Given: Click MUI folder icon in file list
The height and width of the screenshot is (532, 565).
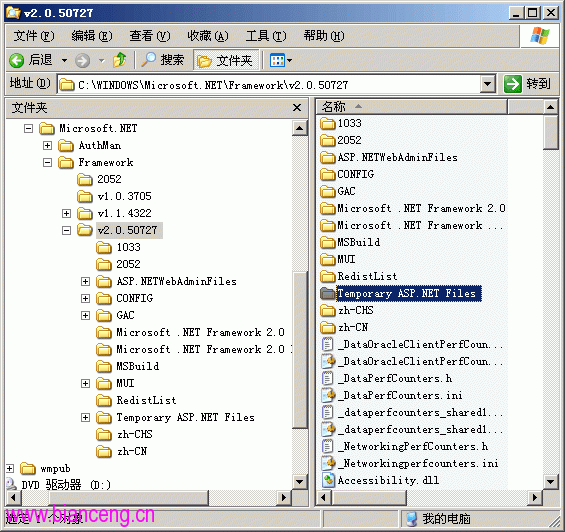Looking at the screenshot, I should coord(327,260).
